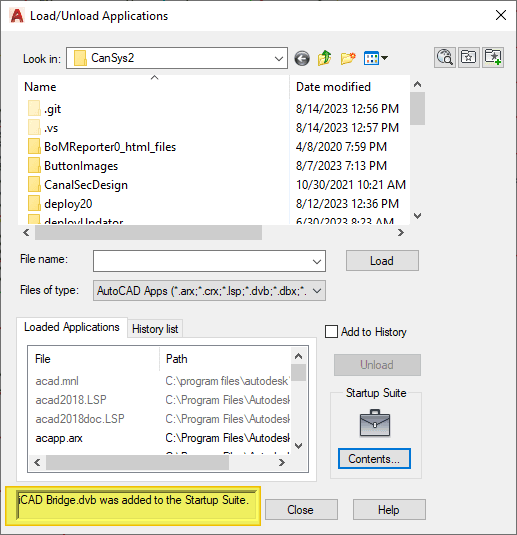517x535 pixels.
Task: Select the ButtonImages folder icon
Action: (x=34, y=166)
